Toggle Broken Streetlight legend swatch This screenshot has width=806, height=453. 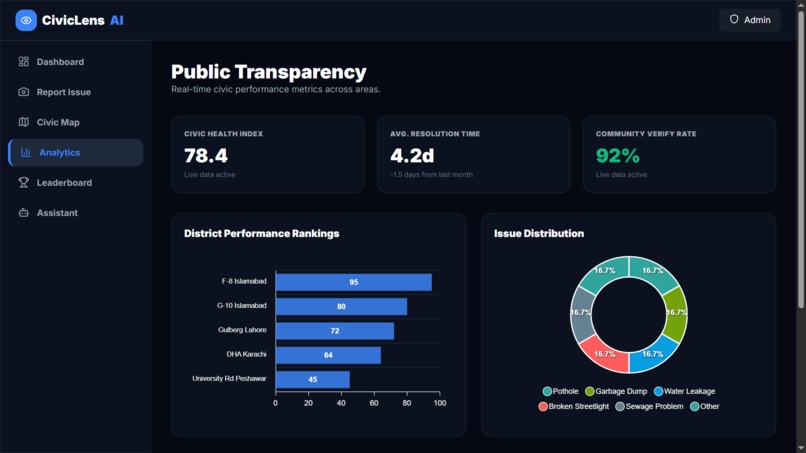[x=543, y=406]
